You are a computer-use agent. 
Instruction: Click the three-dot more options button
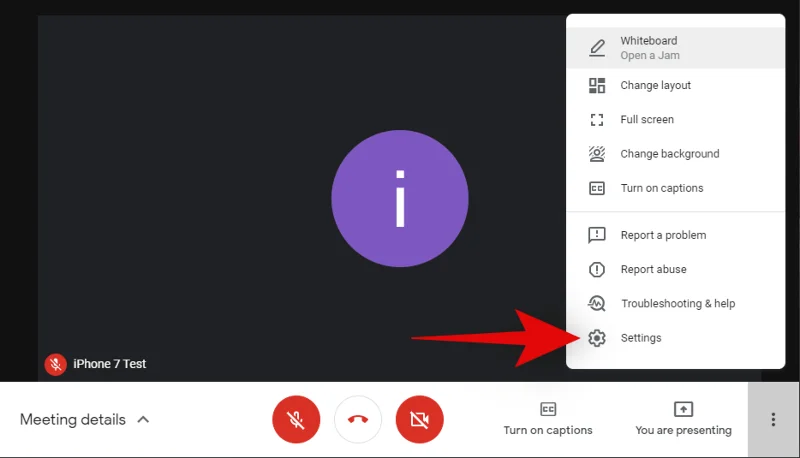pos(773,419)
